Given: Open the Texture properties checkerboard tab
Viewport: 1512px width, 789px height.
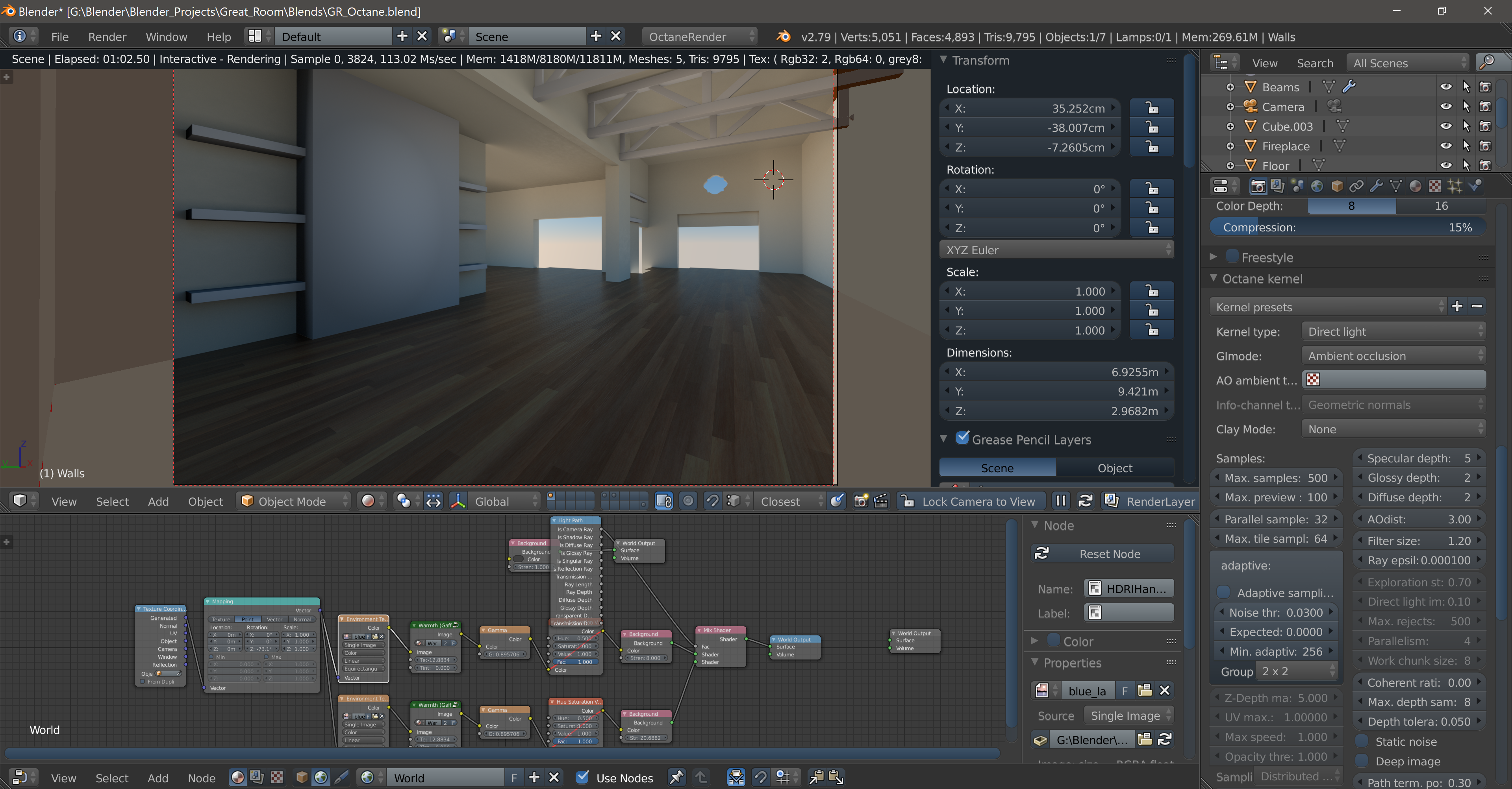Looking at the screenshot, I should (1434, 187).
